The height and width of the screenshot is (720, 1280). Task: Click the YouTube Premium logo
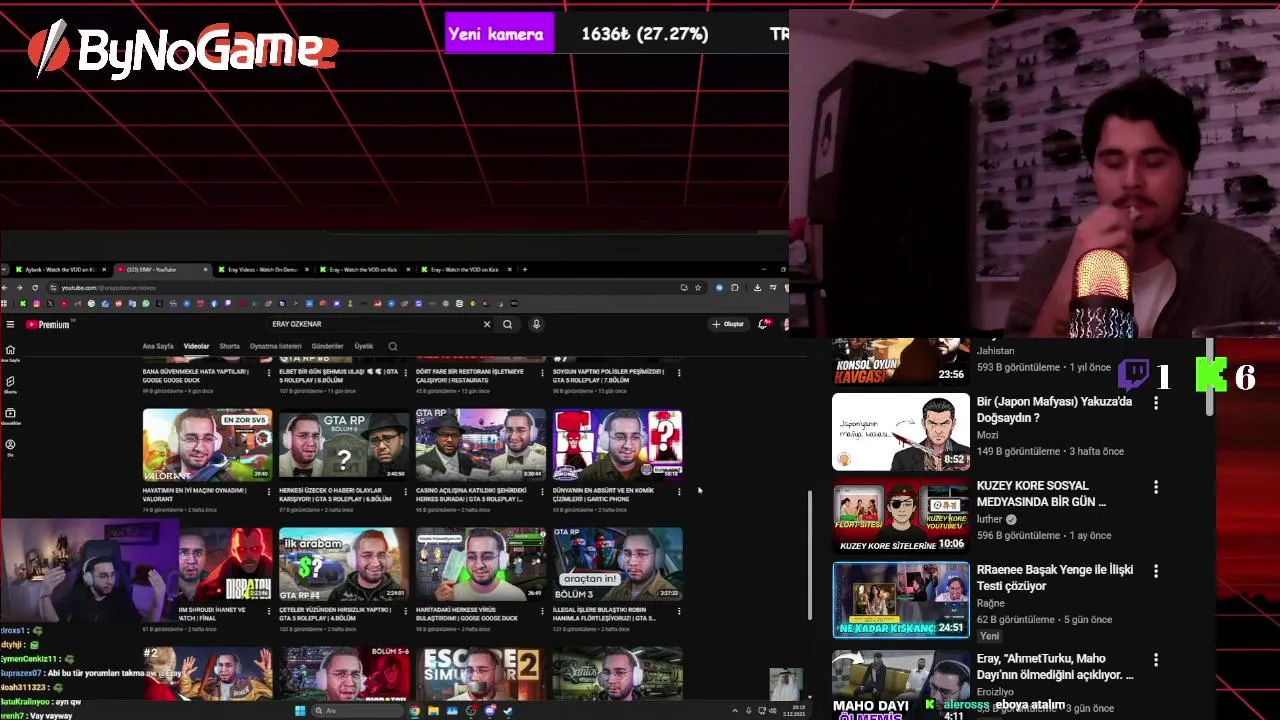pyautogui.click(x=50, y=324)
